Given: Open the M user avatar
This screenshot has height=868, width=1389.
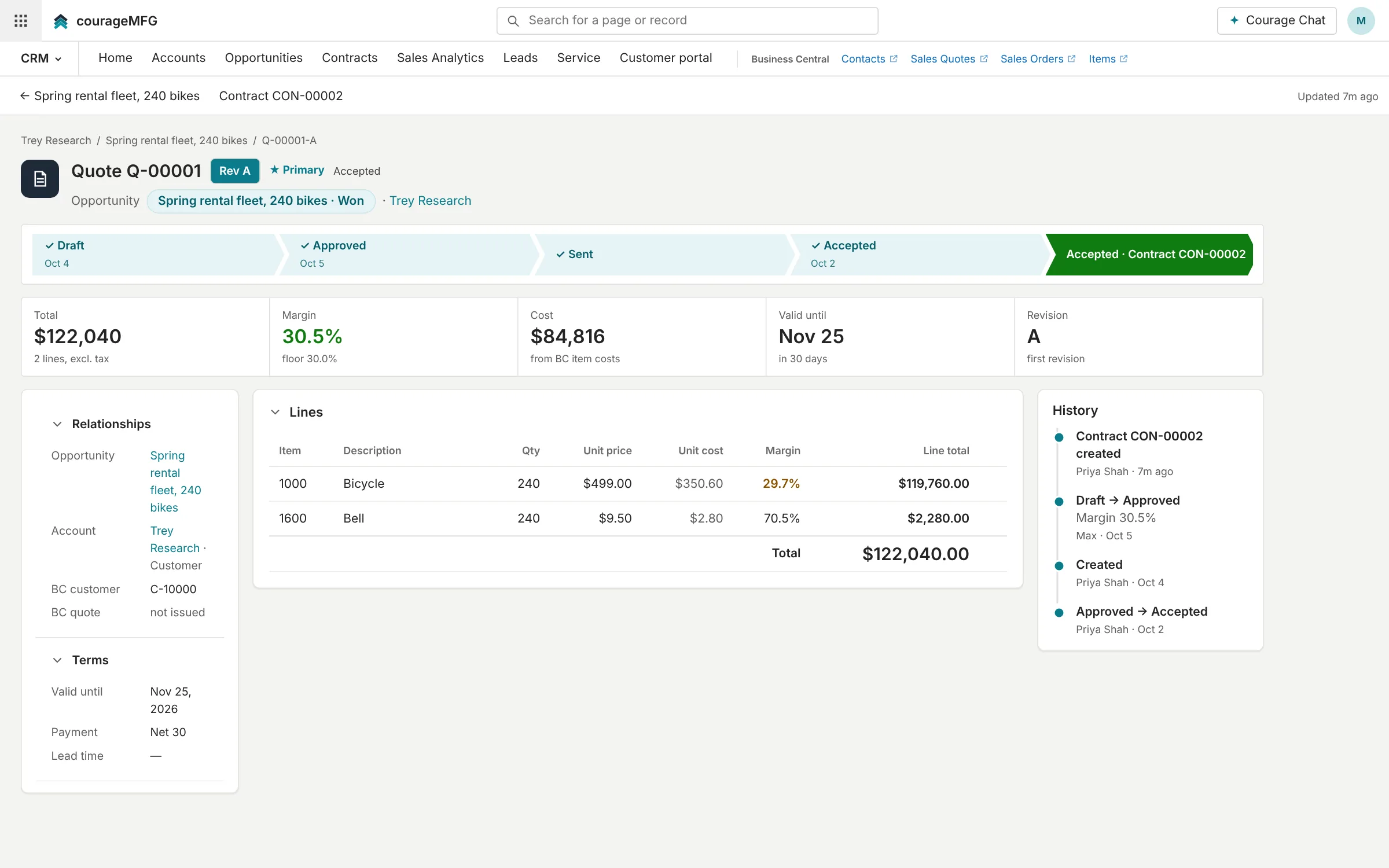Looking at the screenshot, I should point(1361,21).
